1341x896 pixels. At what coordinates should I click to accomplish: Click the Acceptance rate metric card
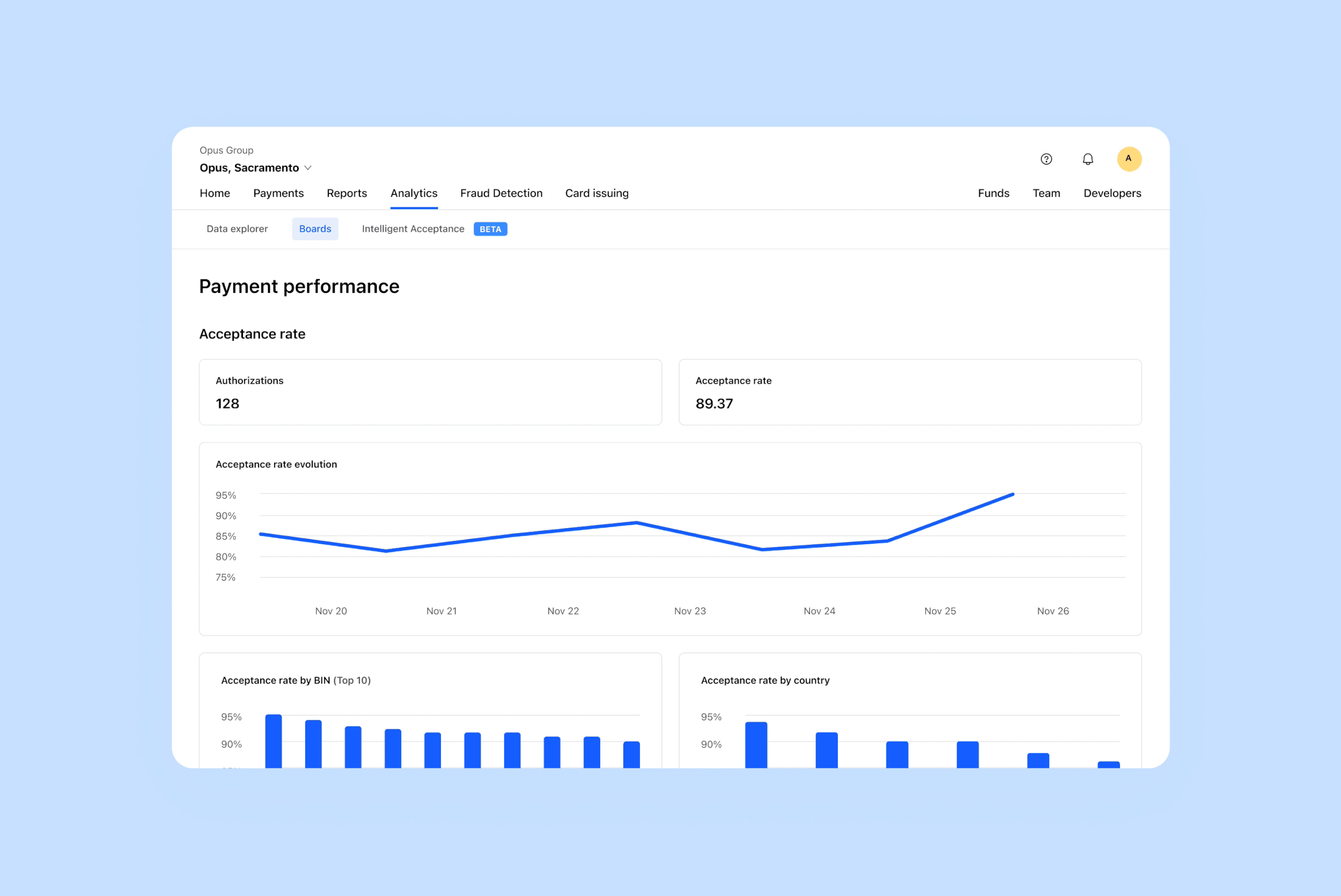[910, 392]
